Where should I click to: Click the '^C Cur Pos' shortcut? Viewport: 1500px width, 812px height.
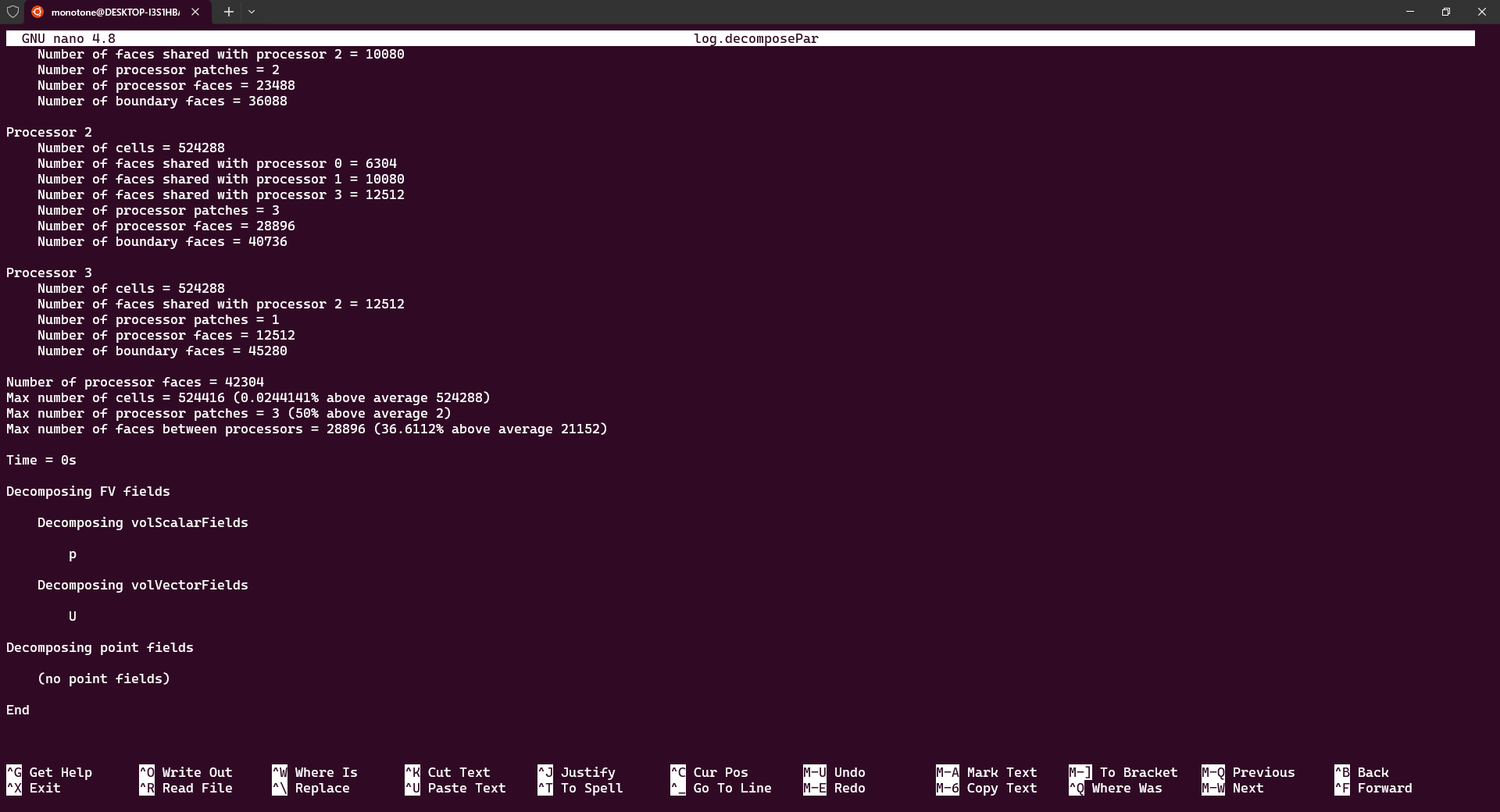[709, 772]
